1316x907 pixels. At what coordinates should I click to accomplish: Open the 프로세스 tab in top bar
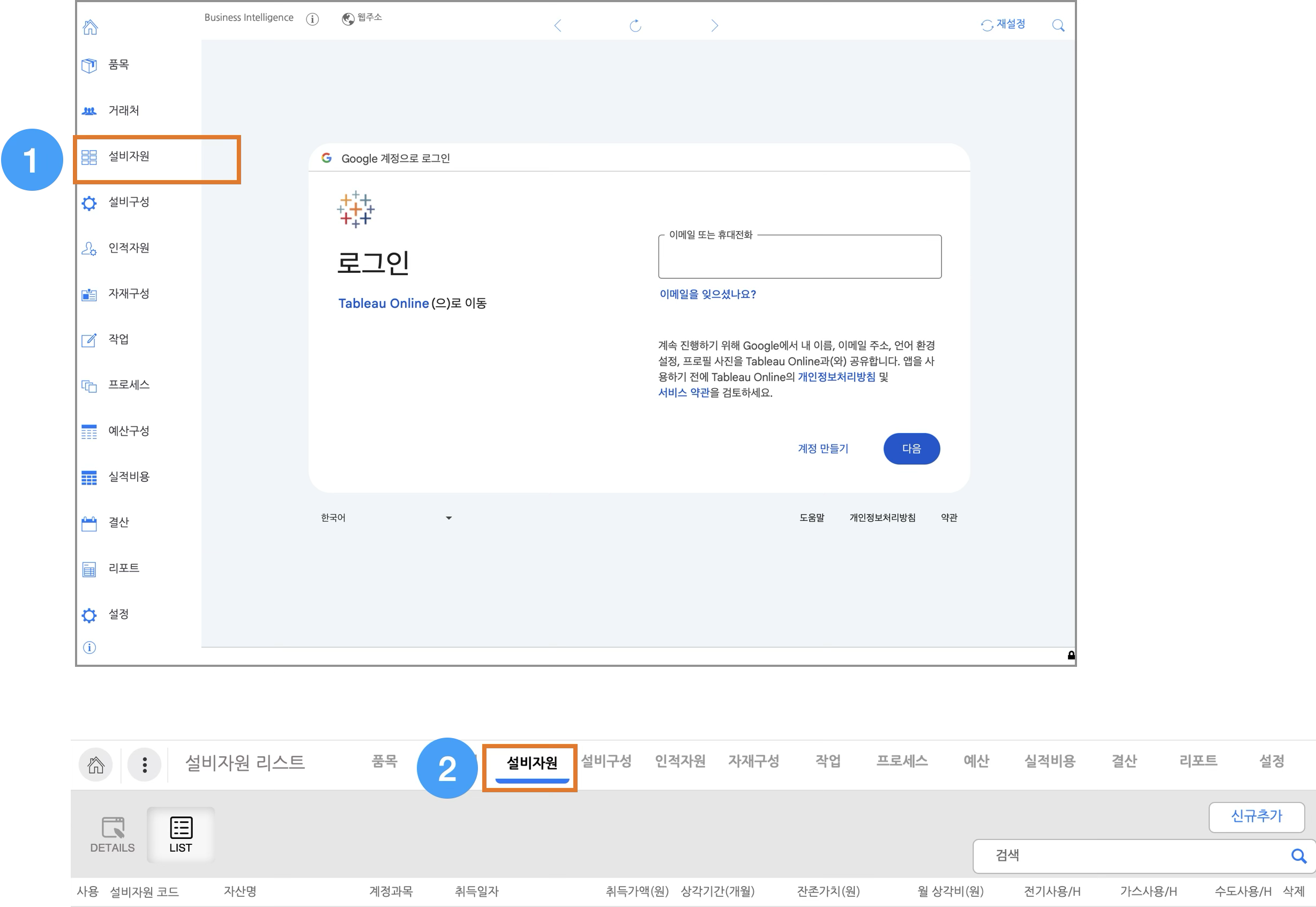click(901, 761)
